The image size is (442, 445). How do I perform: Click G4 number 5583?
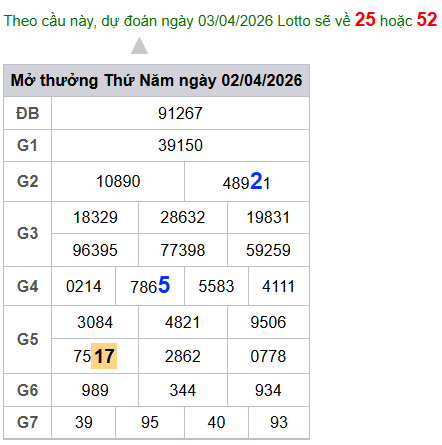[x=216, y=286]
